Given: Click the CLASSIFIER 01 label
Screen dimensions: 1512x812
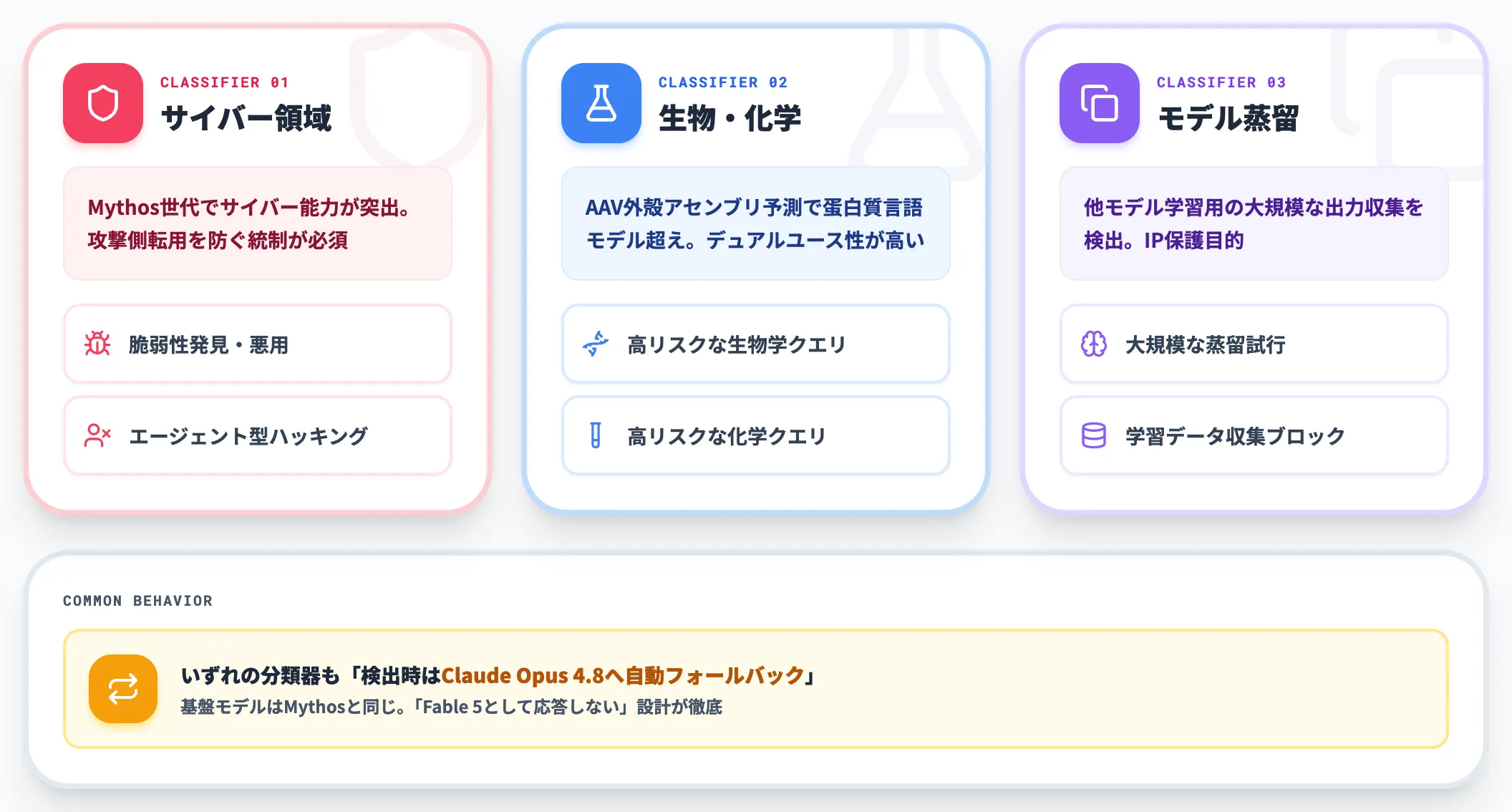Looking at the screenshot, I should point(225,82).
